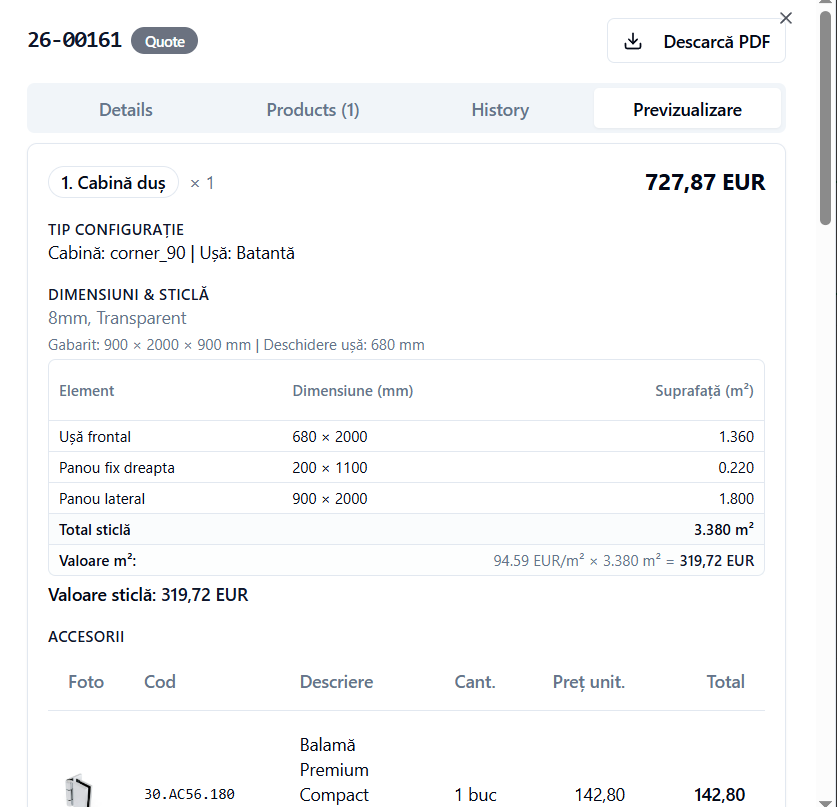Click the Foto column header

click(86, 682)
